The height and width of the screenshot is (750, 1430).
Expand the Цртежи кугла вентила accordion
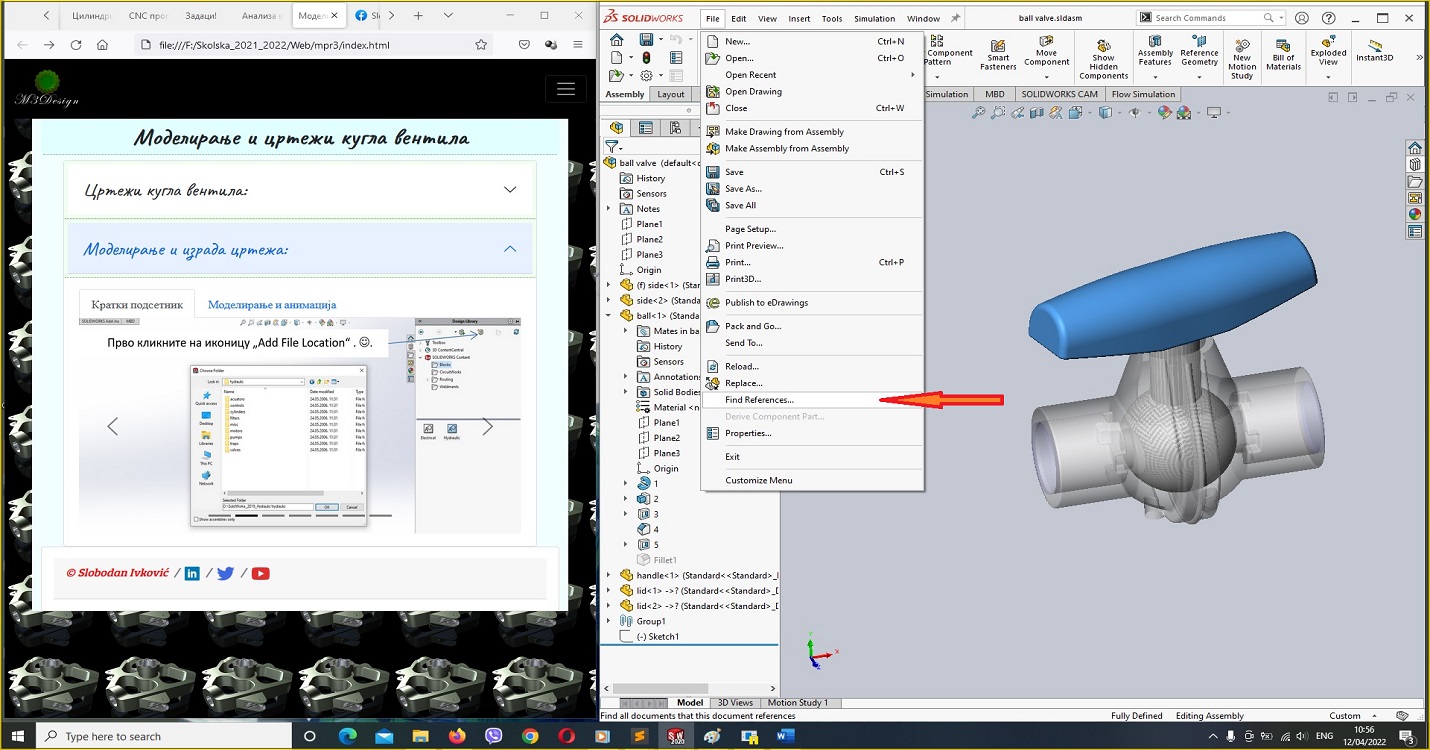pyautogui.click(x=300, y=190)
